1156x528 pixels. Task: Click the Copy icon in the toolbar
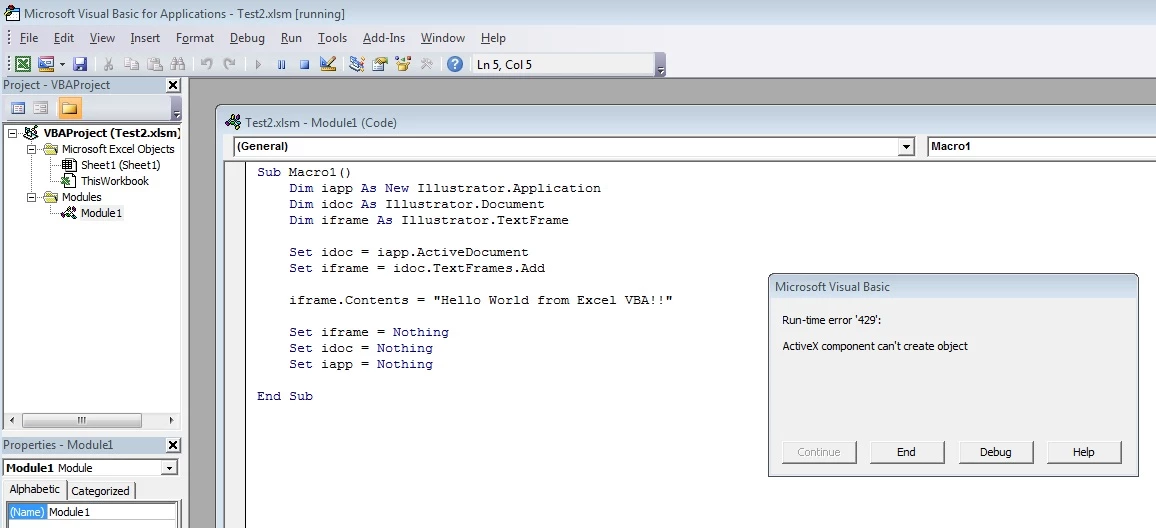click(131, 64)
